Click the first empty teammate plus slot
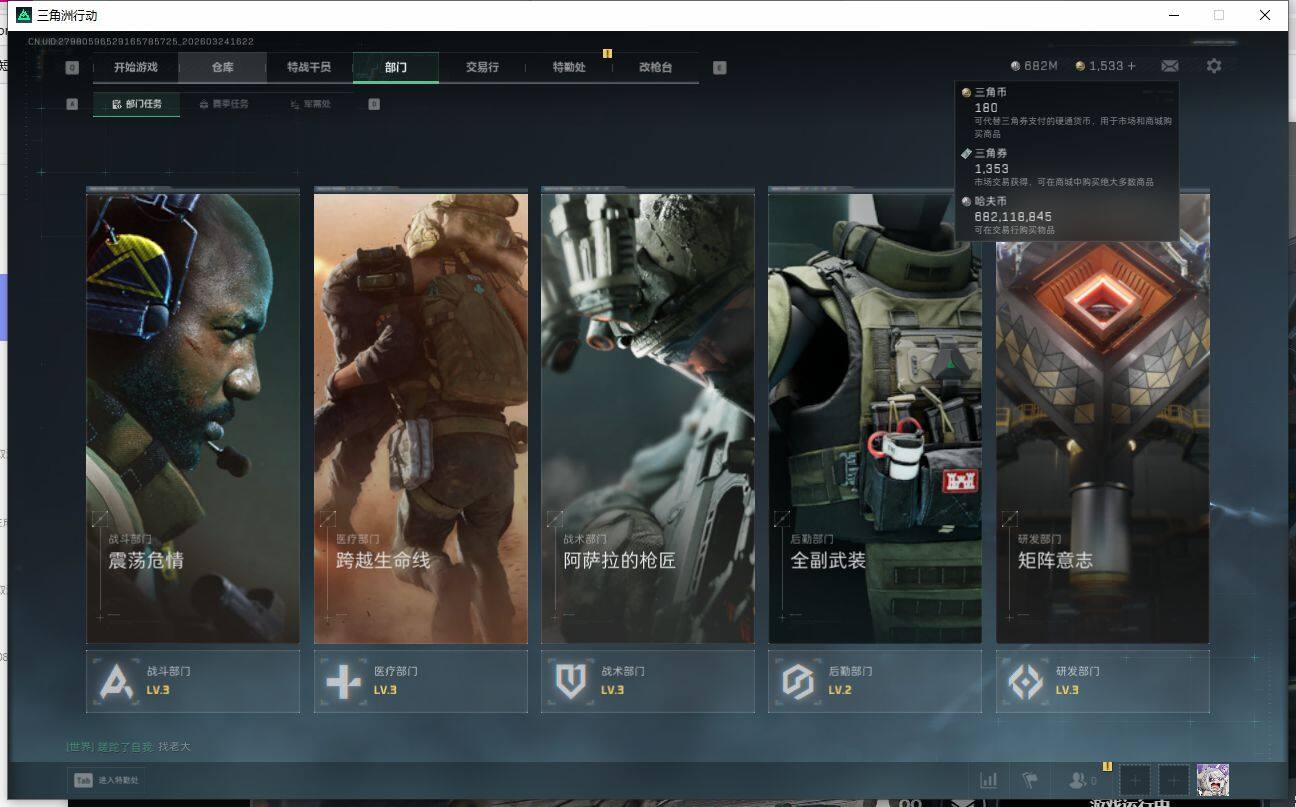Viewport: 1296px width, 807px height. tap(1134, 780)
